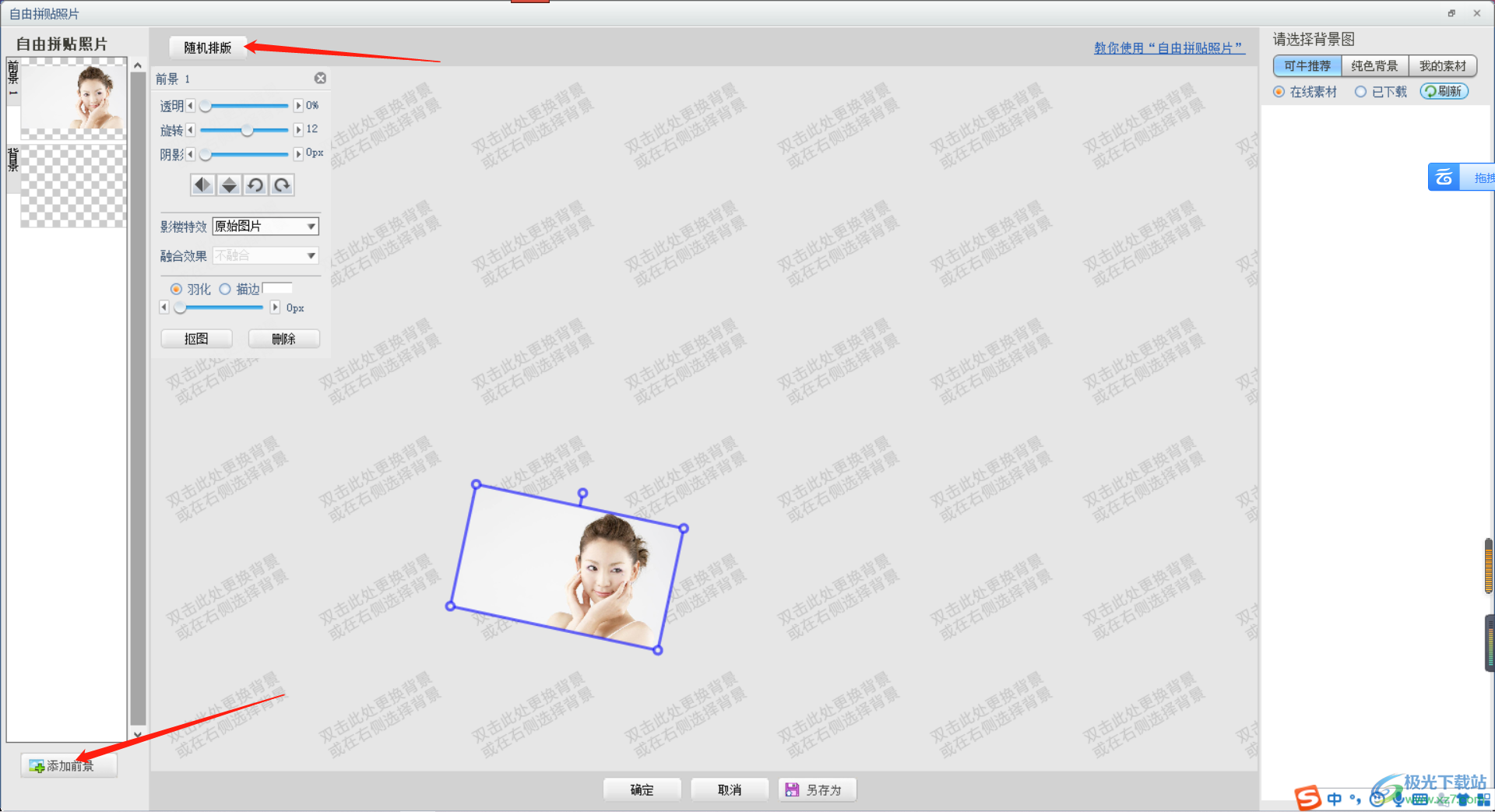1495x812 pixels.
Task: Decrease 透明 value with left arrow
Action: pos(190,106)
